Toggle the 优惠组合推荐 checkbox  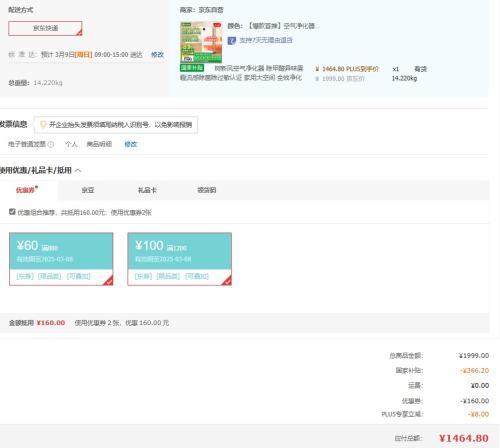12,212
